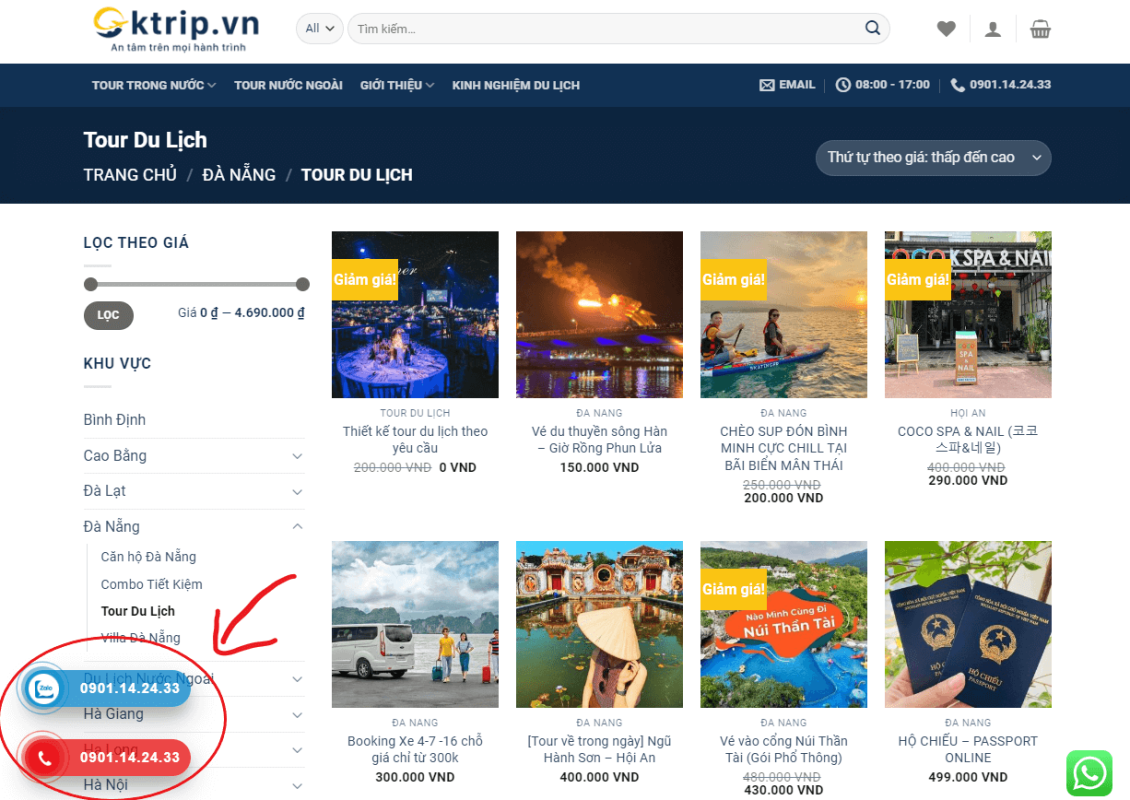The width and height of the screenshot is (1130, 800).
Task: Open the All category dropdown
Action: coord(319,29)
